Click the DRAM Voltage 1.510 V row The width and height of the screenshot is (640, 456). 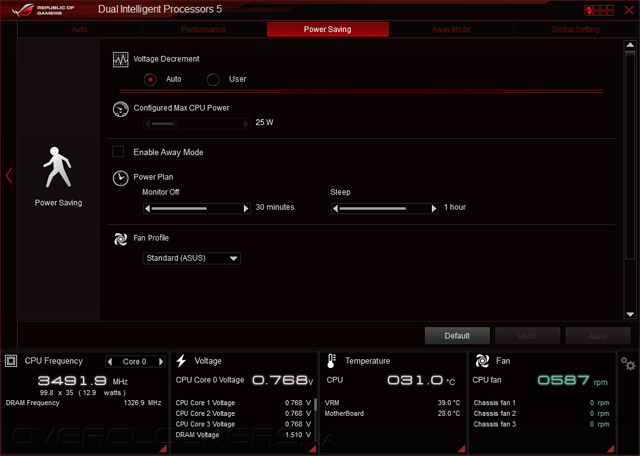point(243,435)
